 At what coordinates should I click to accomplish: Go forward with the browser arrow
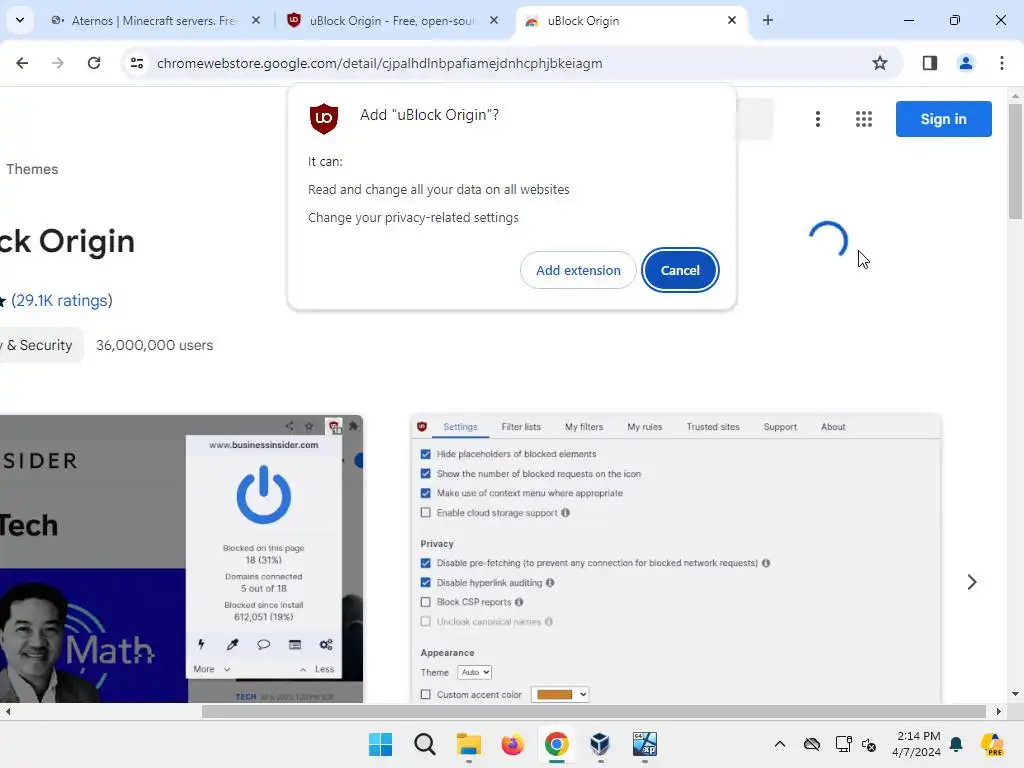pos(58,63)
